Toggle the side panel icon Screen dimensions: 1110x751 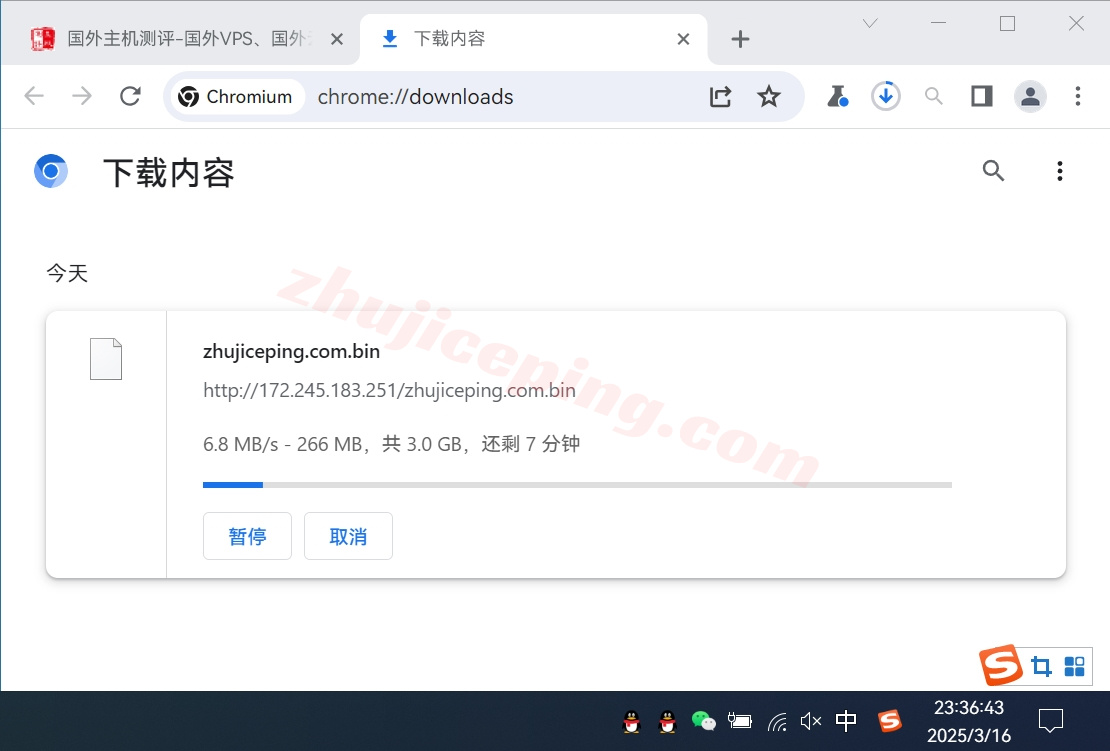point(982,96)
